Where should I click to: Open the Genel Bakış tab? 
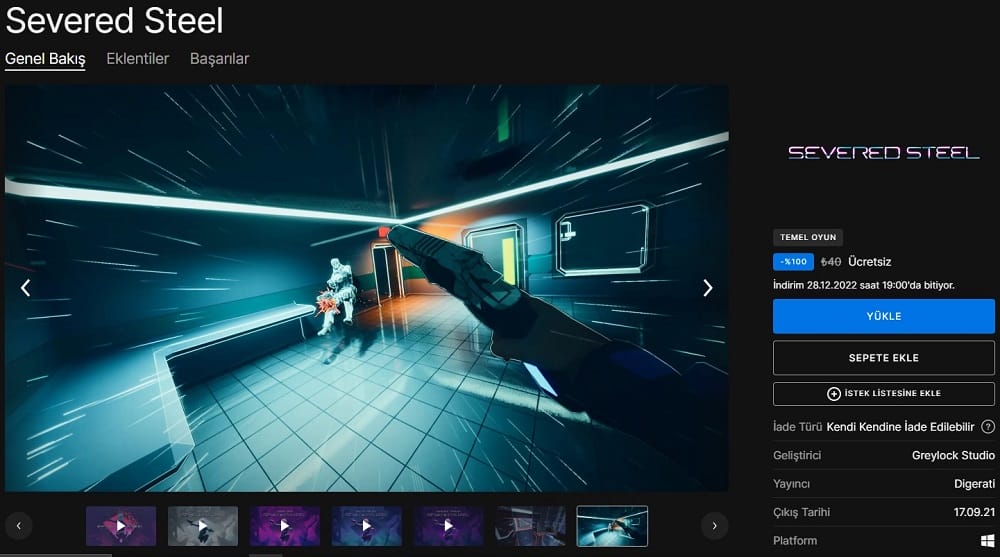(x=45, y=59)
